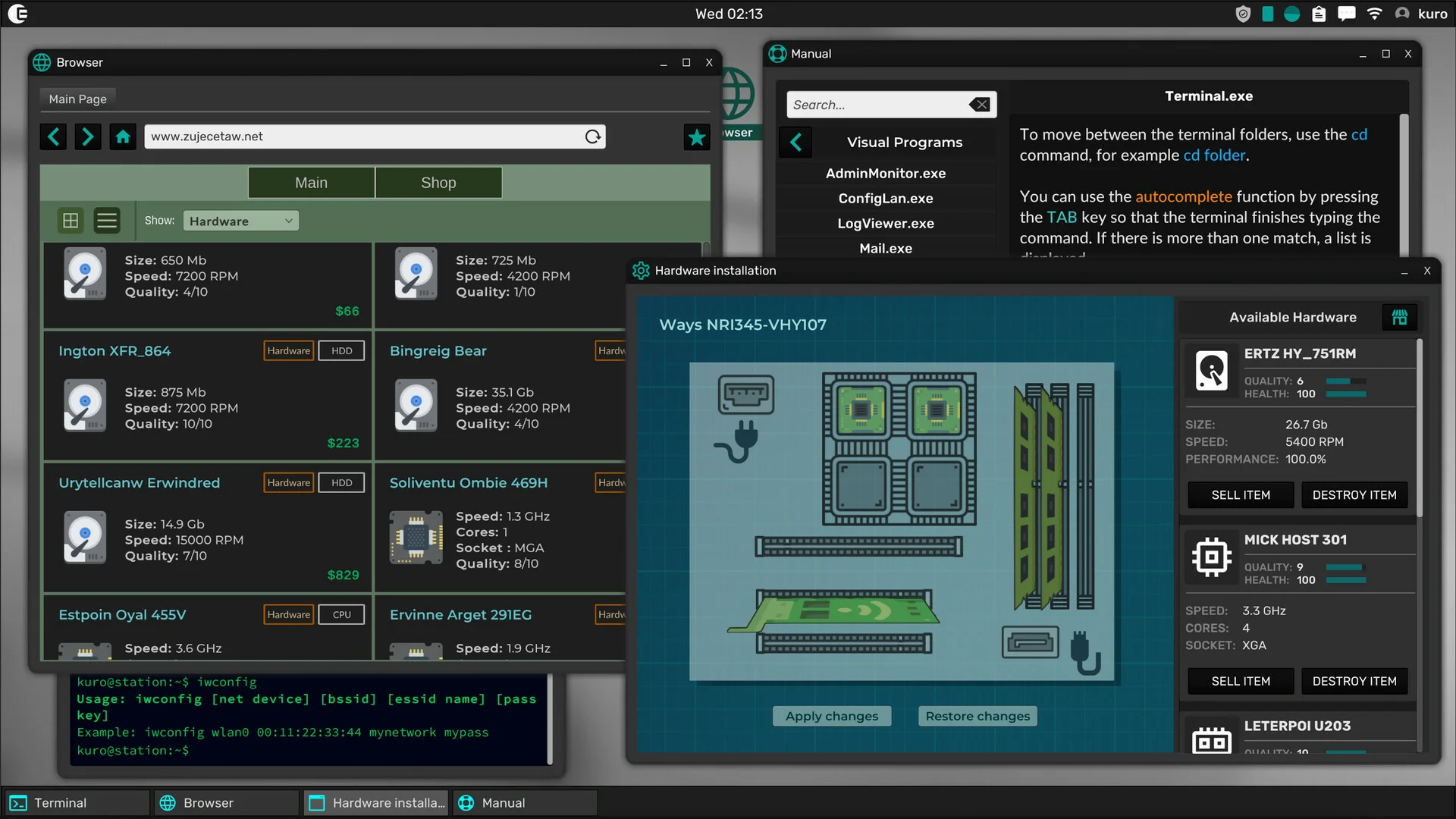The width and height of the screenshot is (1456, 819).
Task: Toggle grid view in the shop listing
Action: (70, 220)
